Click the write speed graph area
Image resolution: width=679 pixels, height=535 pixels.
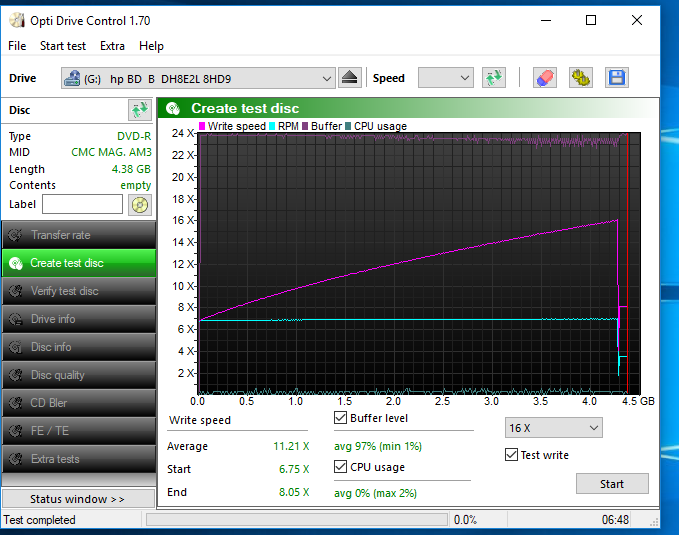click(419, 263)
